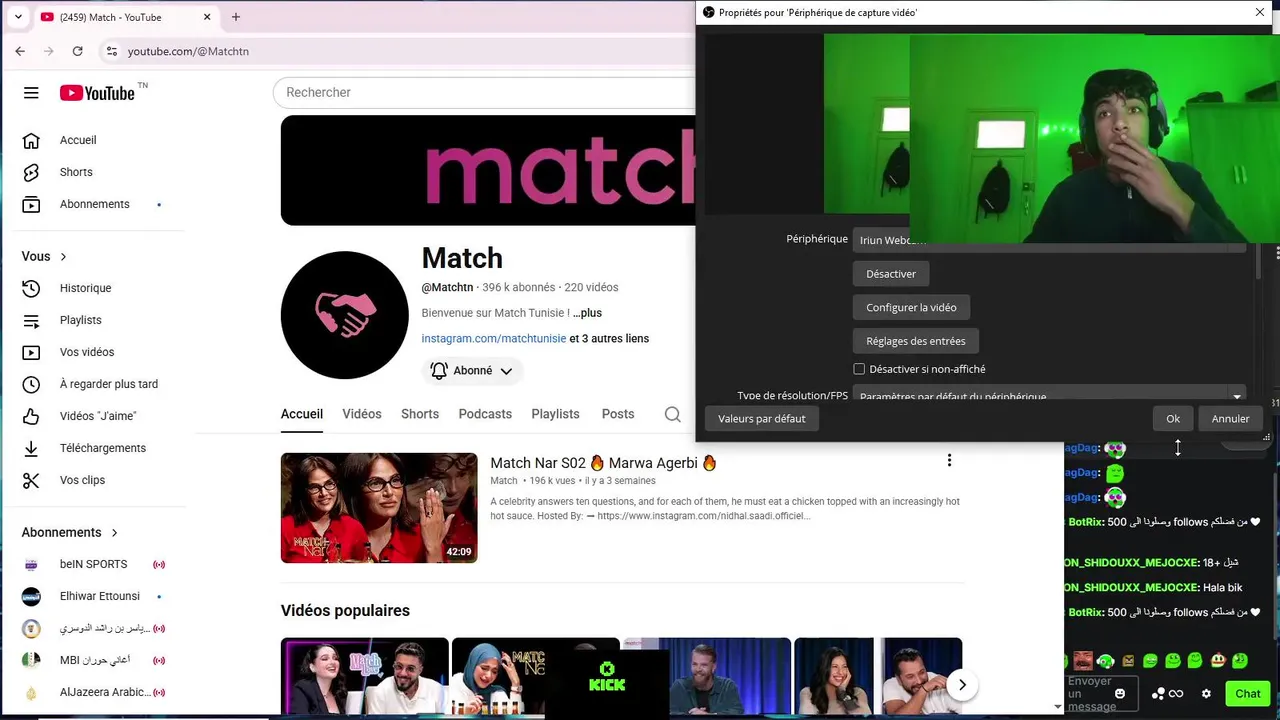
Task: Open Vidéos "J'aime" in sidebar
Action: (x=98, y=416)
